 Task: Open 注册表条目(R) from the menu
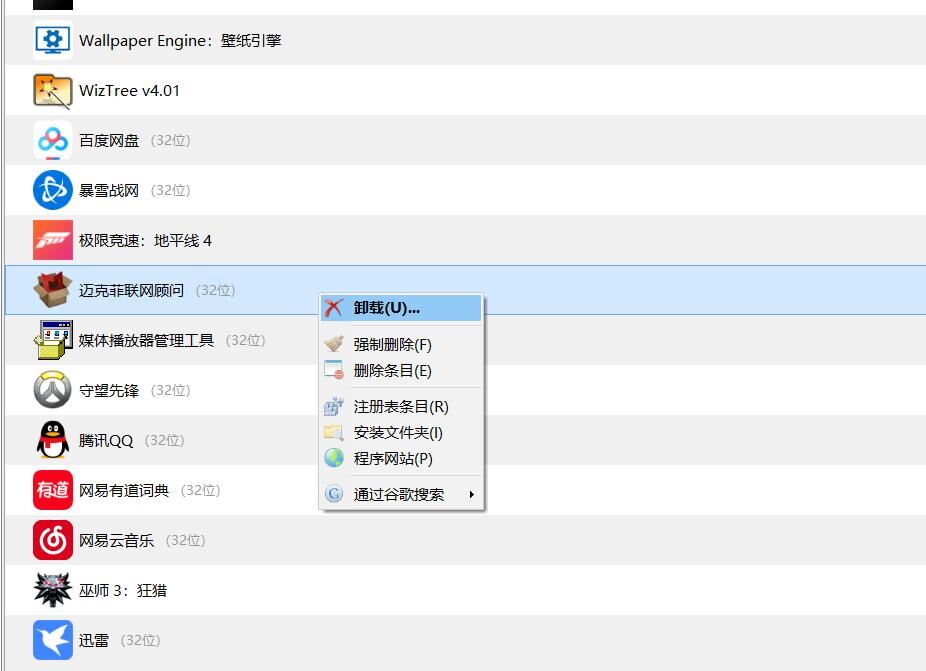(x=400, y=406)
